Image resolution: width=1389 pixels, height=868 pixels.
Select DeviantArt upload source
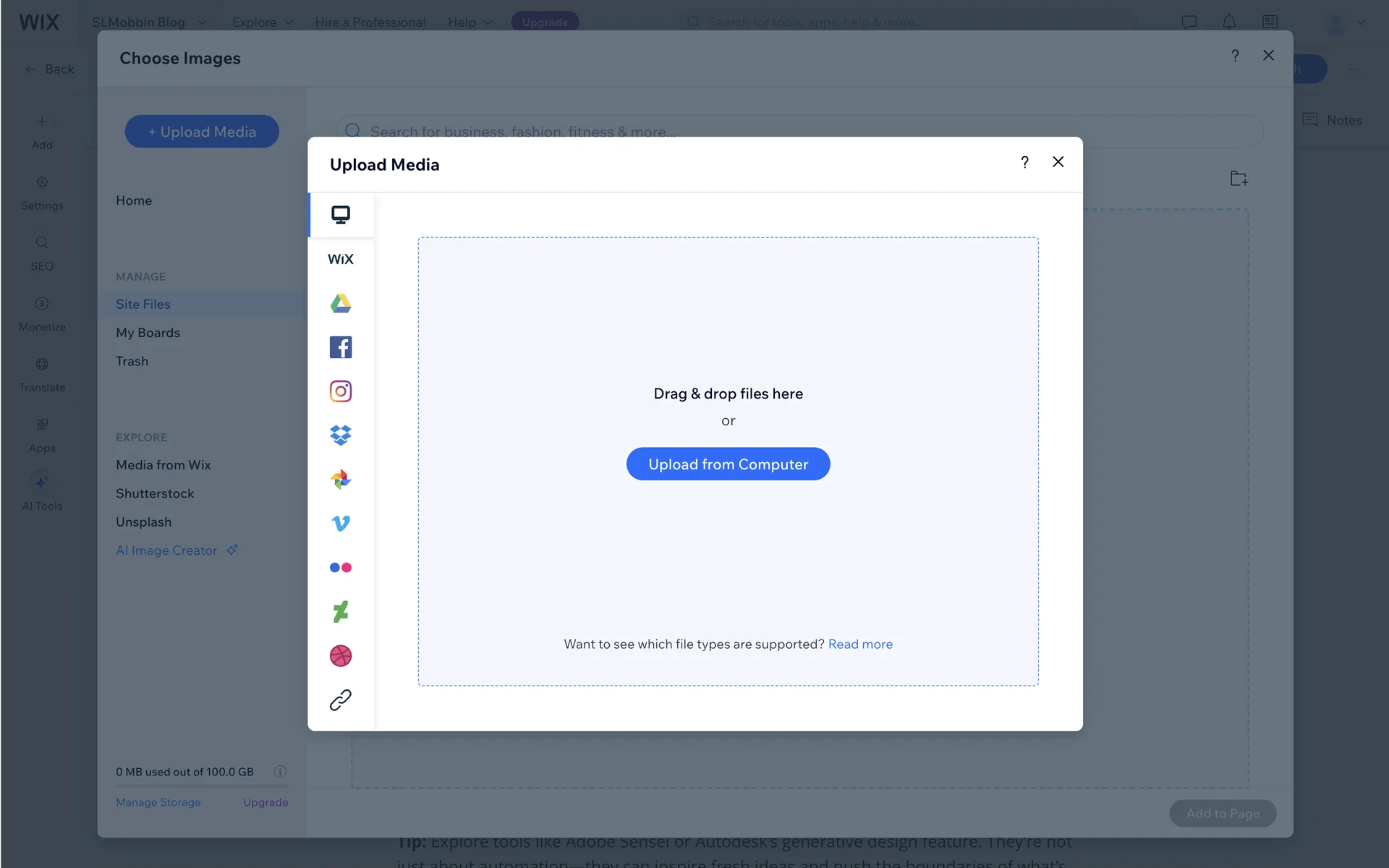point(341,612)
